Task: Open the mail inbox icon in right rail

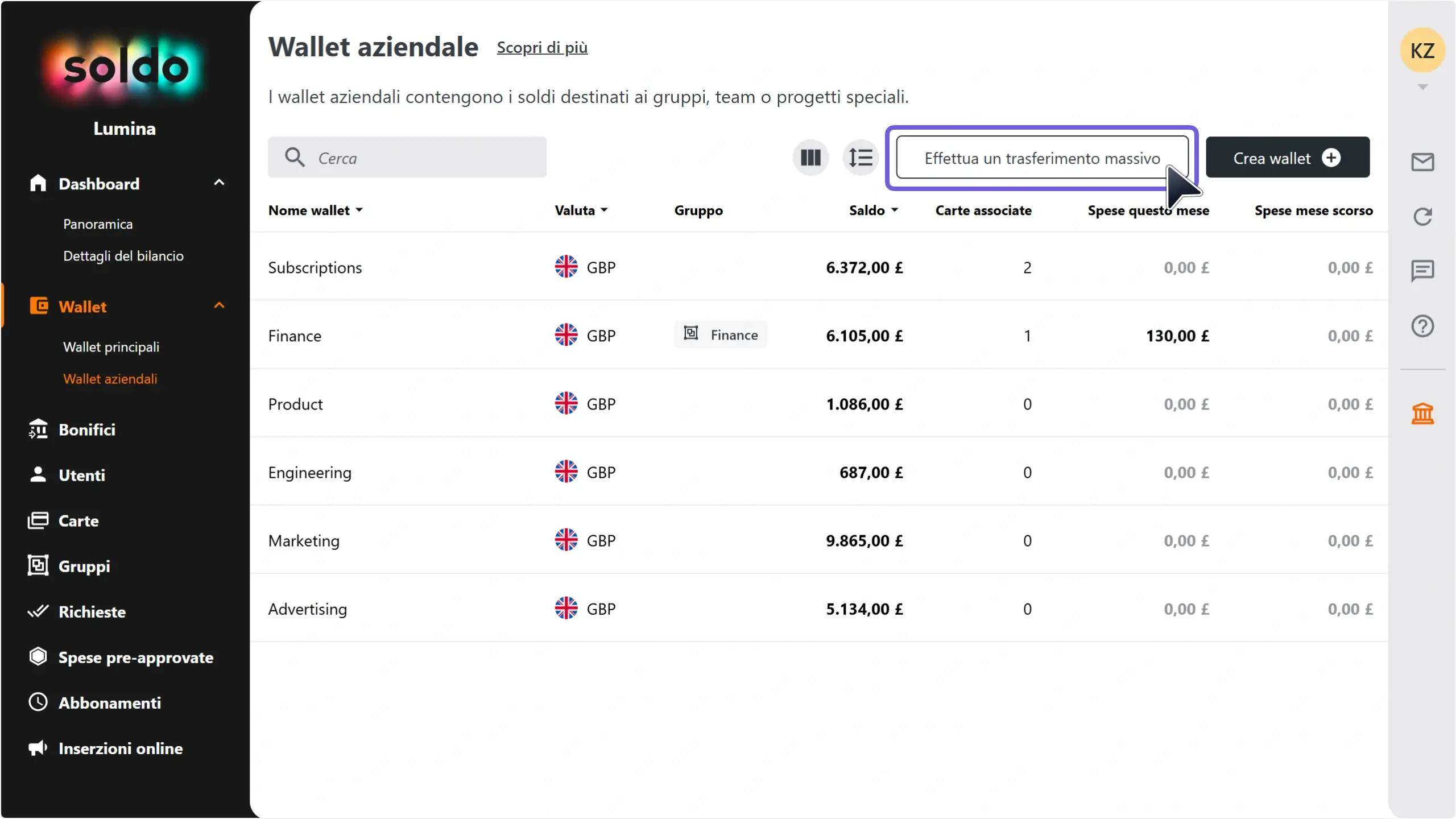Action: pyautogui.click(x=1422, y=162)
